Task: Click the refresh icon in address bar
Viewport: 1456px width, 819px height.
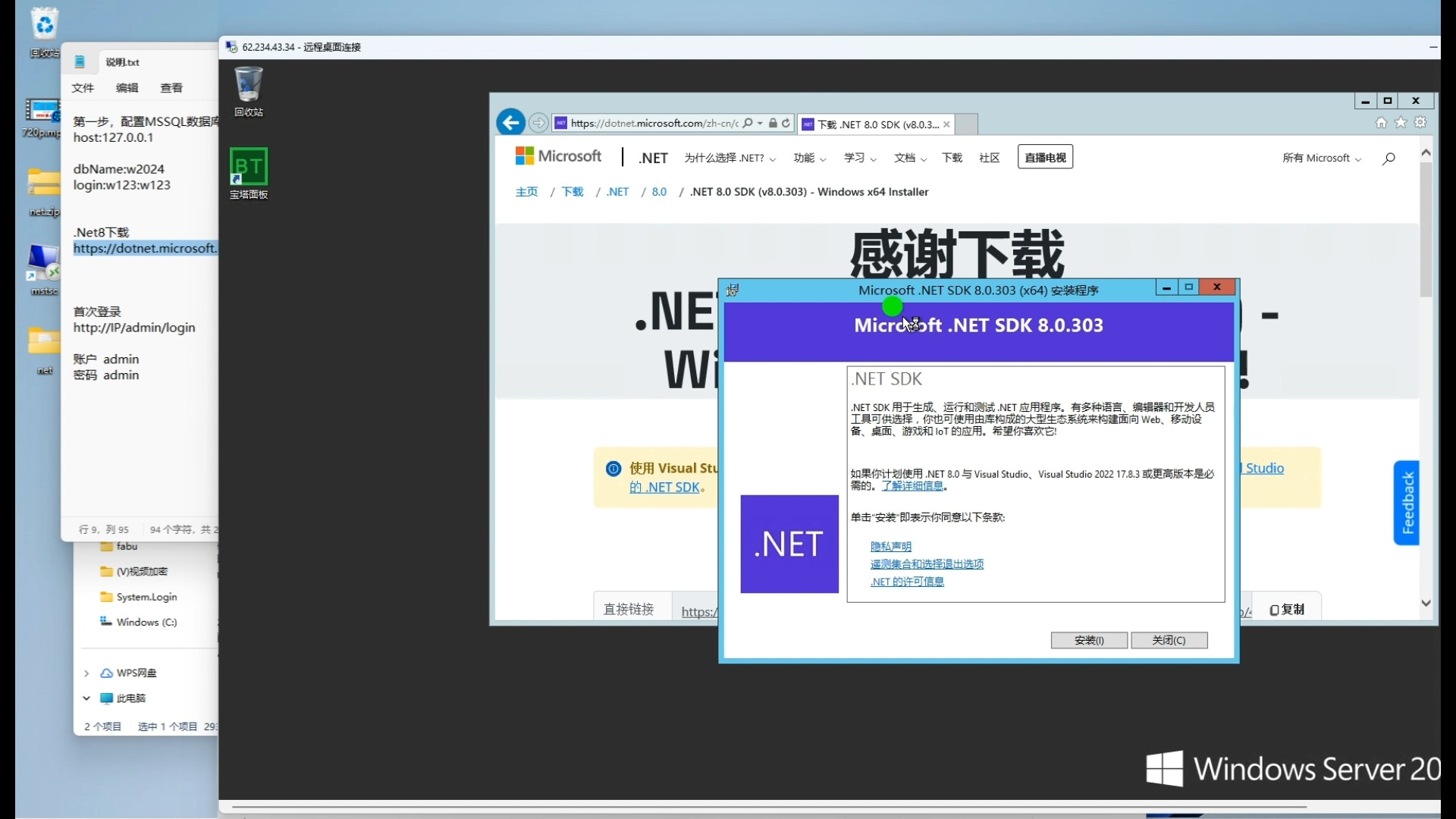Action: [x=786, y=123]
